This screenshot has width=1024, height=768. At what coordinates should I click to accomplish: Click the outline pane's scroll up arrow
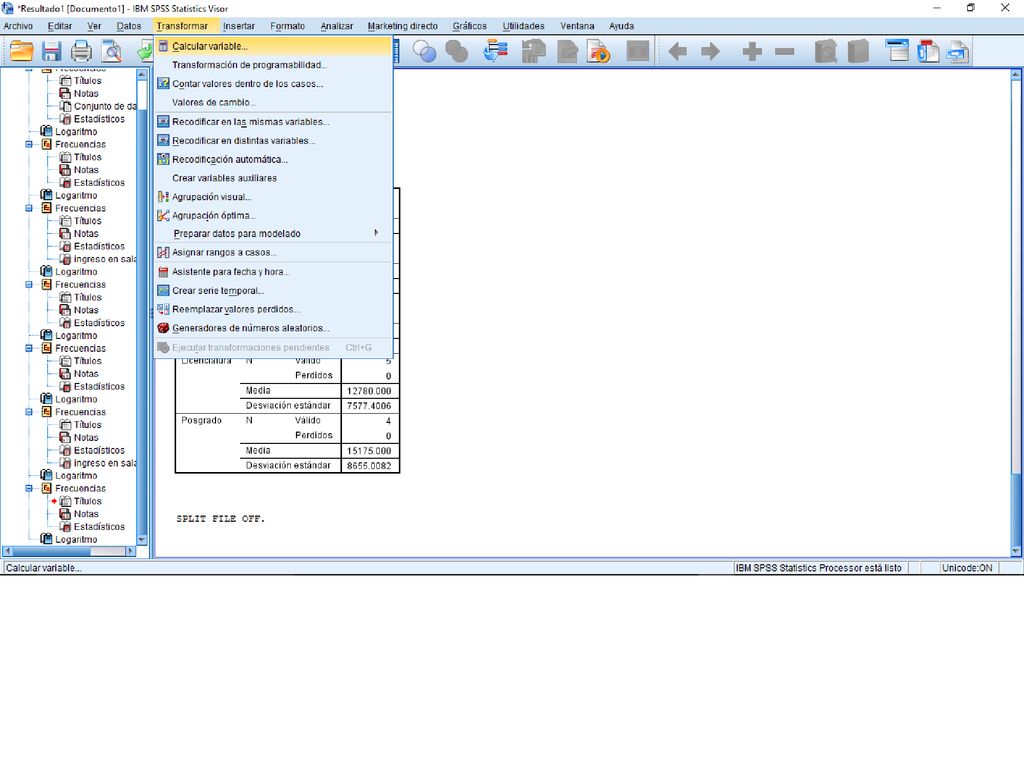click(142, 74)
